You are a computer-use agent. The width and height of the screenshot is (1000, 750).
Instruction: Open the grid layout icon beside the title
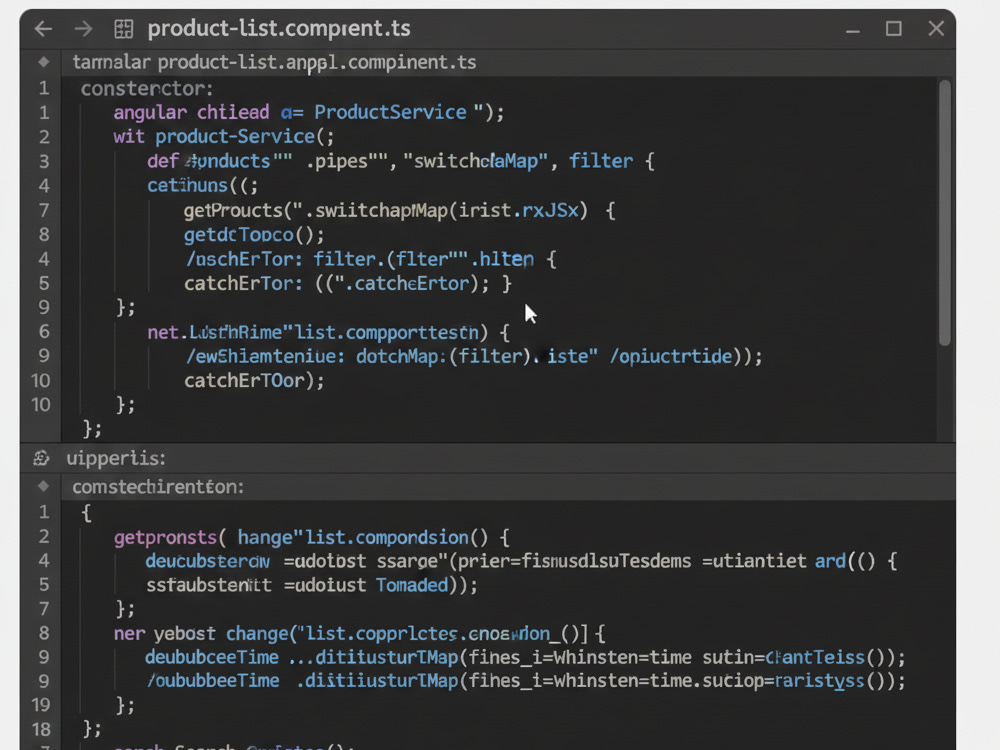(x=123, y=29)
